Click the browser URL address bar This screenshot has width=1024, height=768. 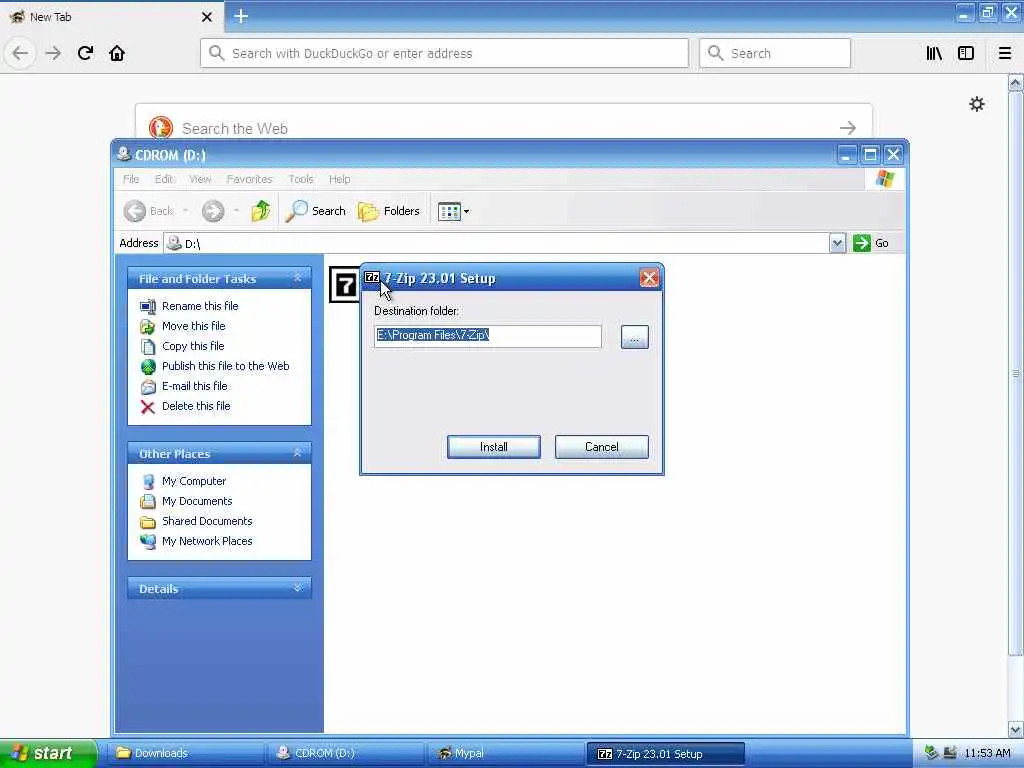coord(444,53)
